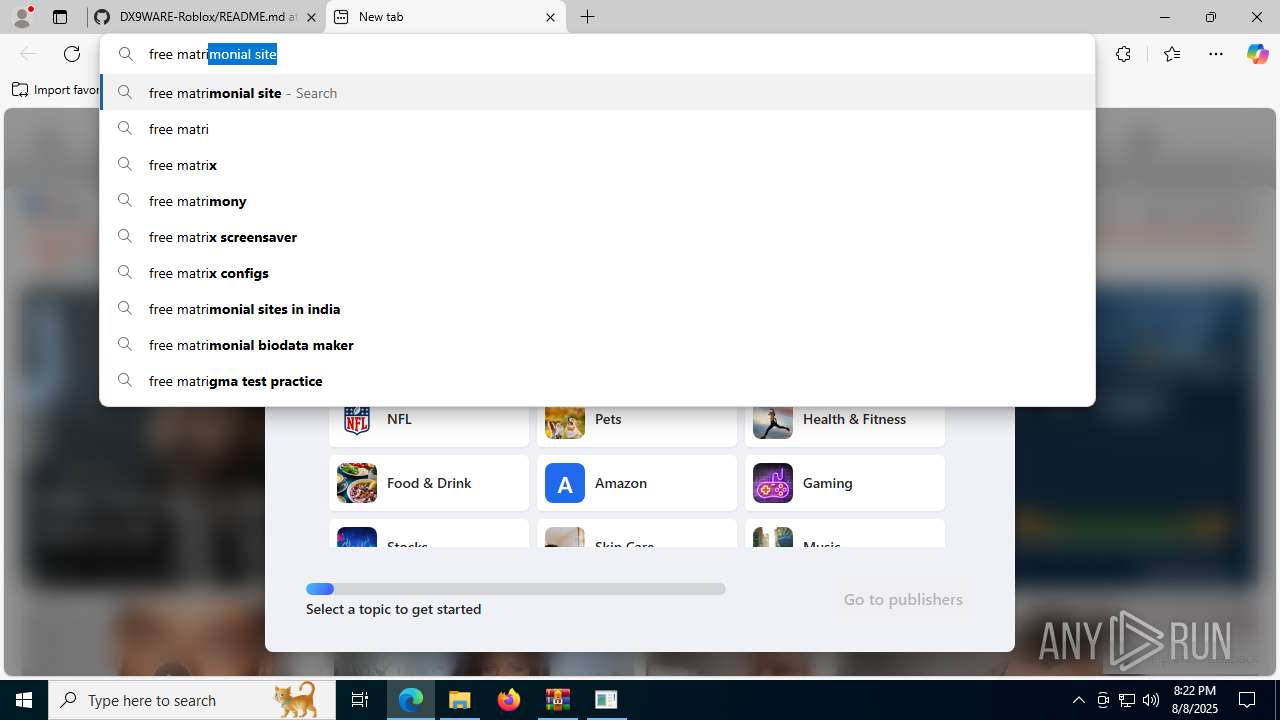Open Task View on the taskbar
The image size is (1280, 720).
click(360, 700)
